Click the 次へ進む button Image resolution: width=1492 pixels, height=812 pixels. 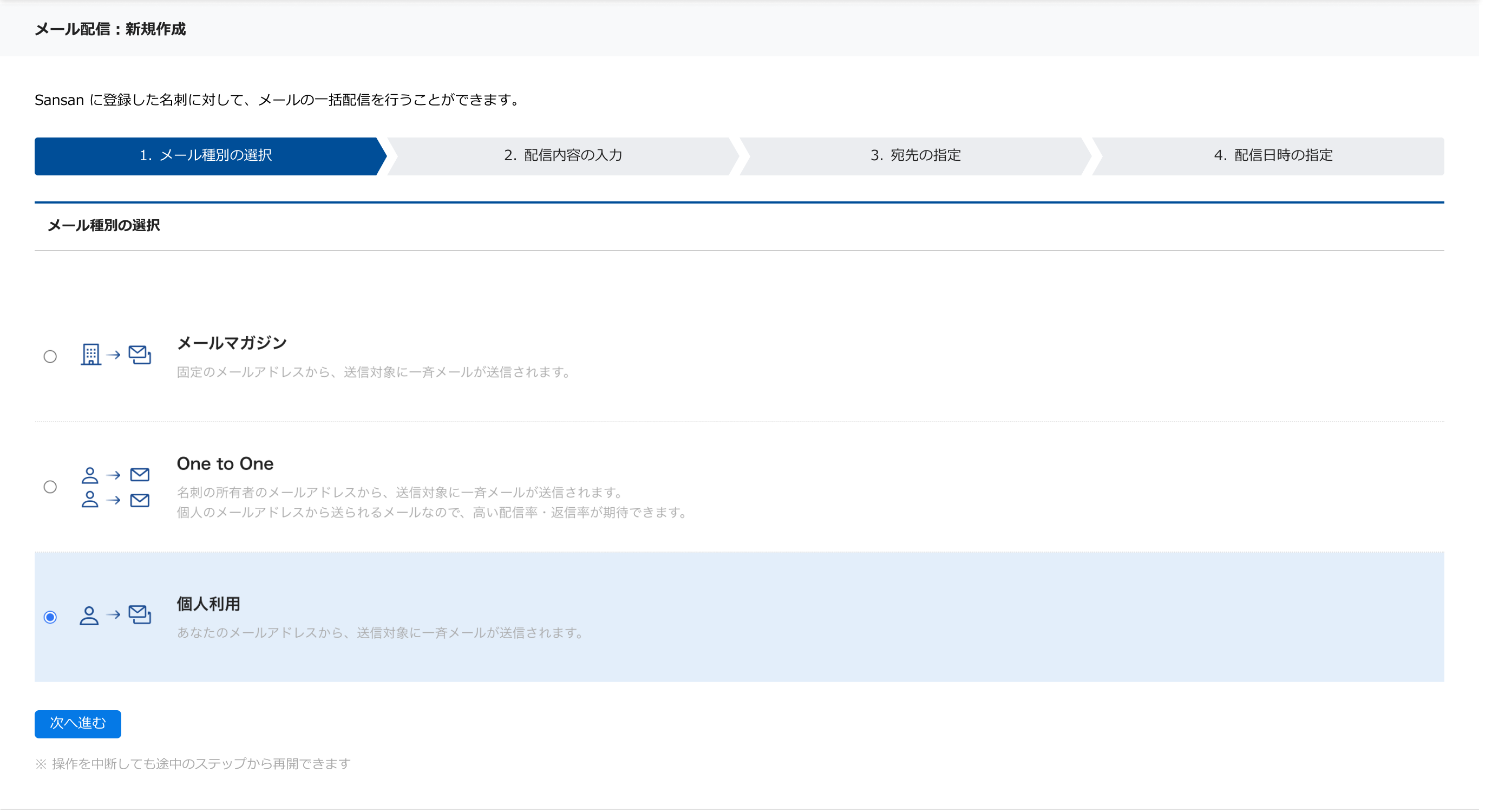pyautogui.click(x=77, y=724)
